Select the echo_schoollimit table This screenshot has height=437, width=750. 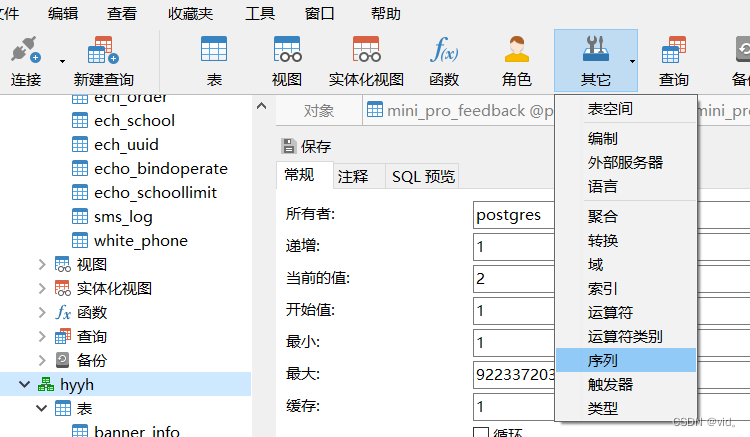click(x=155, y=193)
